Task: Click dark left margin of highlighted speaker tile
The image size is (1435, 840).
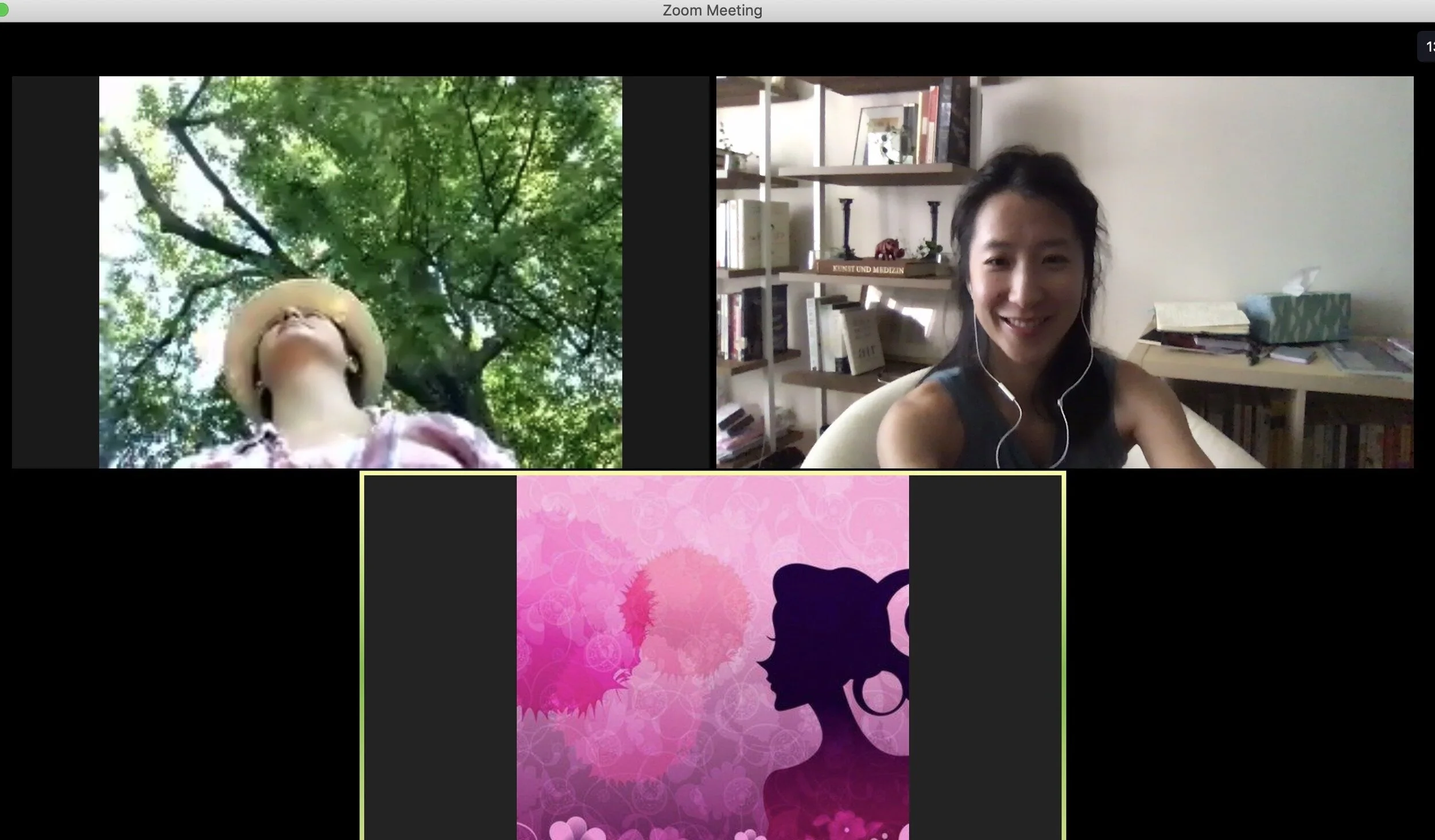Action: tap(440, 657)
